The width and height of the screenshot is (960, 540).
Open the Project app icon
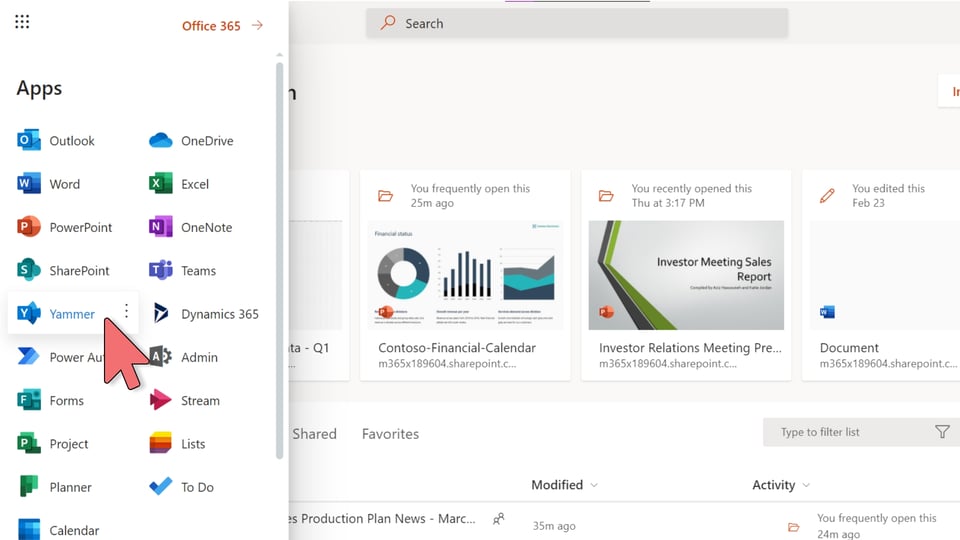[x=28, y=444]
